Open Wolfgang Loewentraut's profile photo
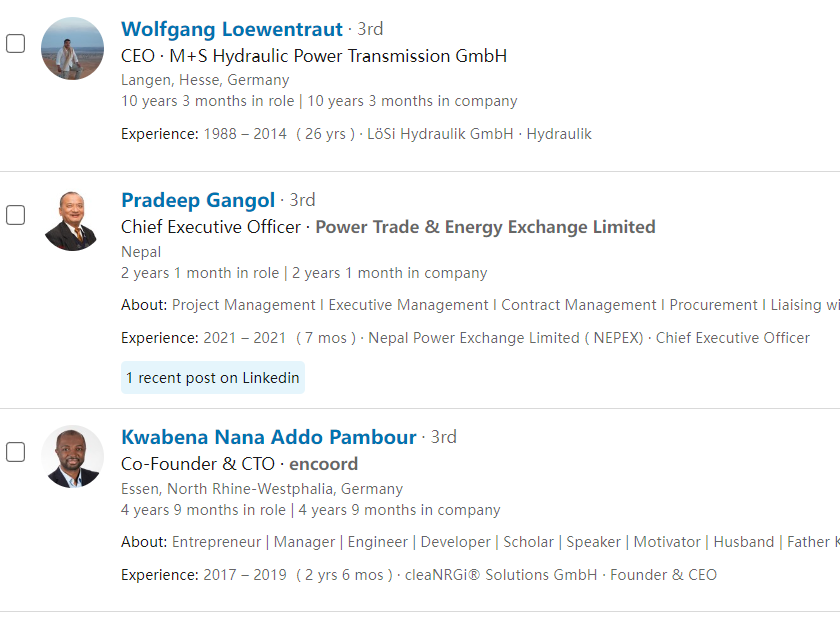Screen dimensions: 840x617 pyautogui.click(x=72, y=48)
